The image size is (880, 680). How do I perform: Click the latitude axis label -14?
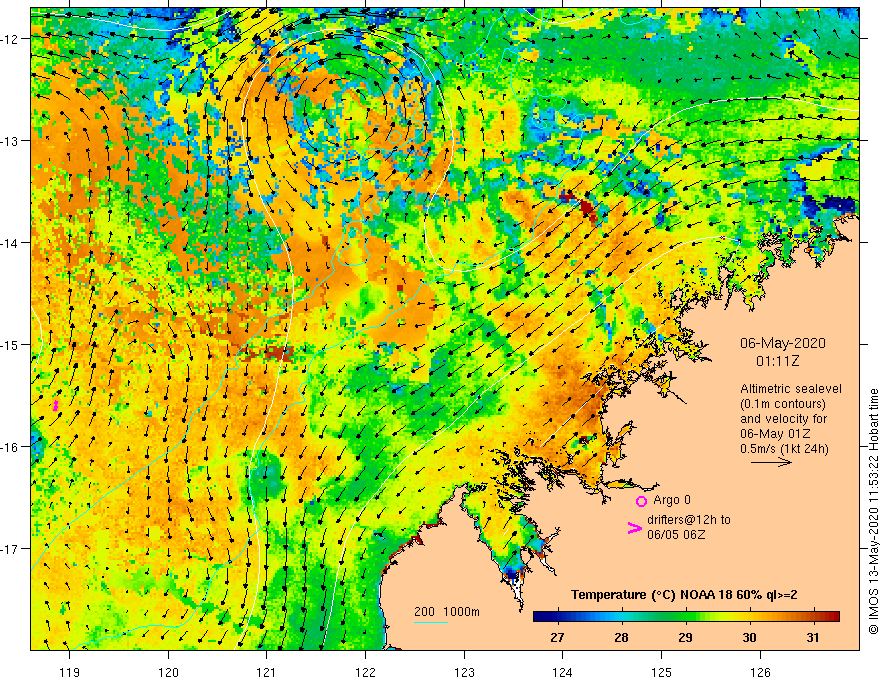[10, 243]
